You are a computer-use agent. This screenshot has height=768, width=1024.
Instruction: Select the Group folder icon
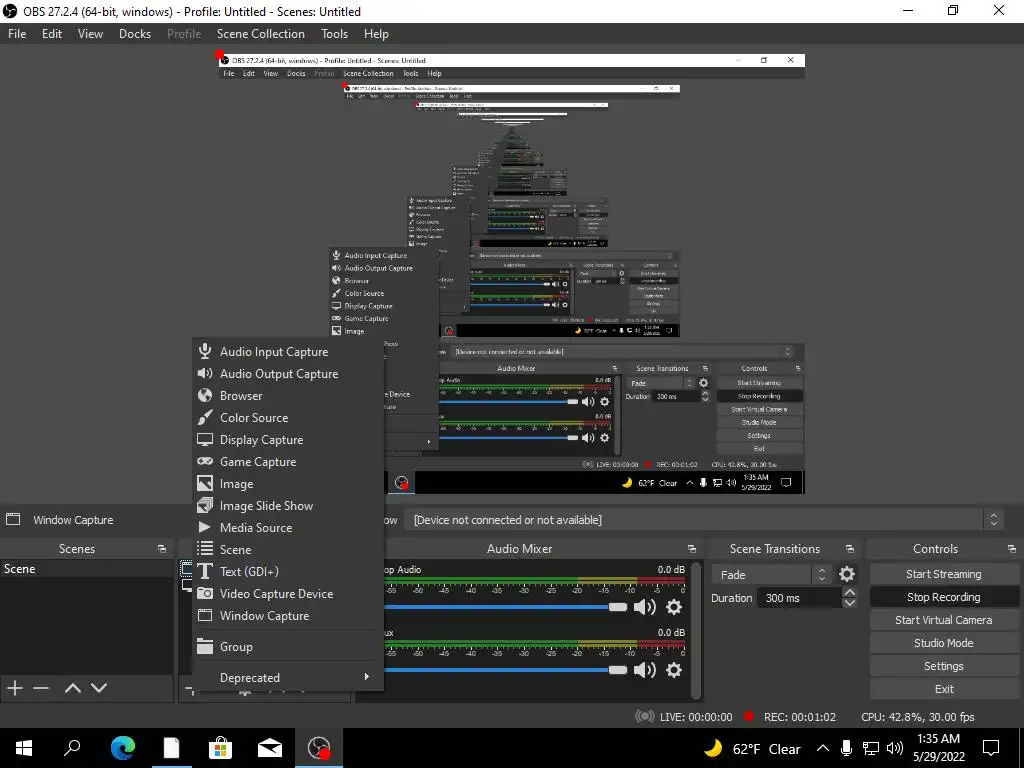(205, 647)
